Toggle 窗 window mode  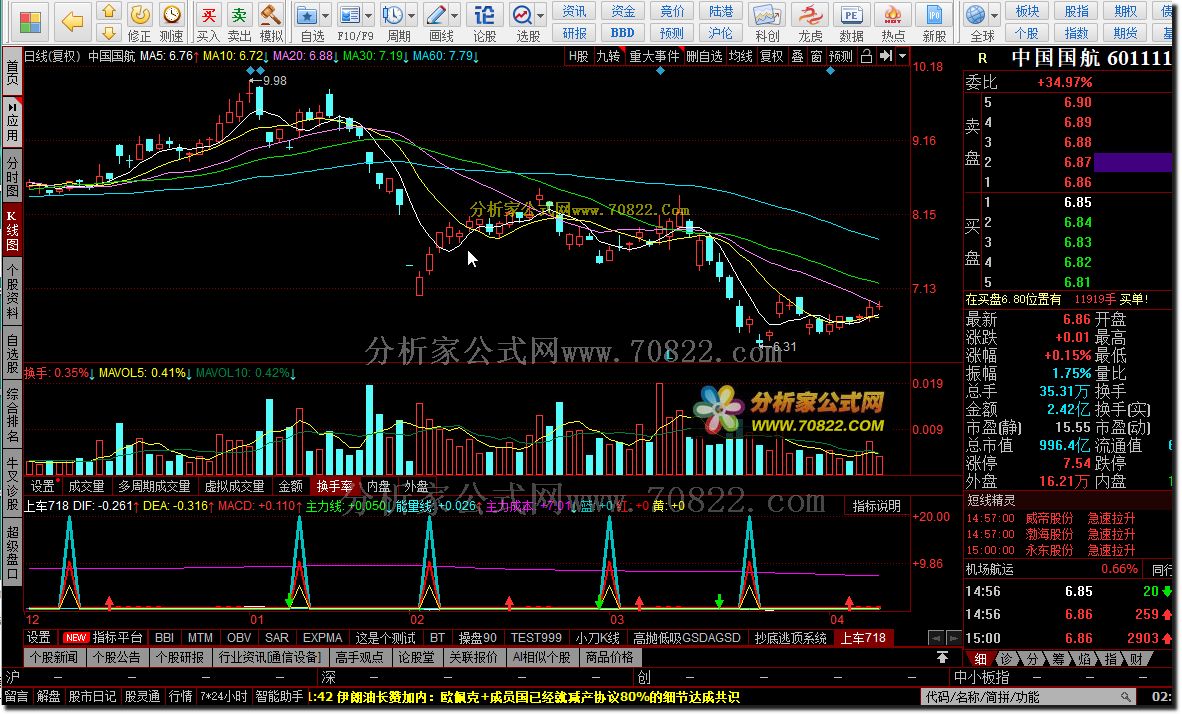(816, 56)
